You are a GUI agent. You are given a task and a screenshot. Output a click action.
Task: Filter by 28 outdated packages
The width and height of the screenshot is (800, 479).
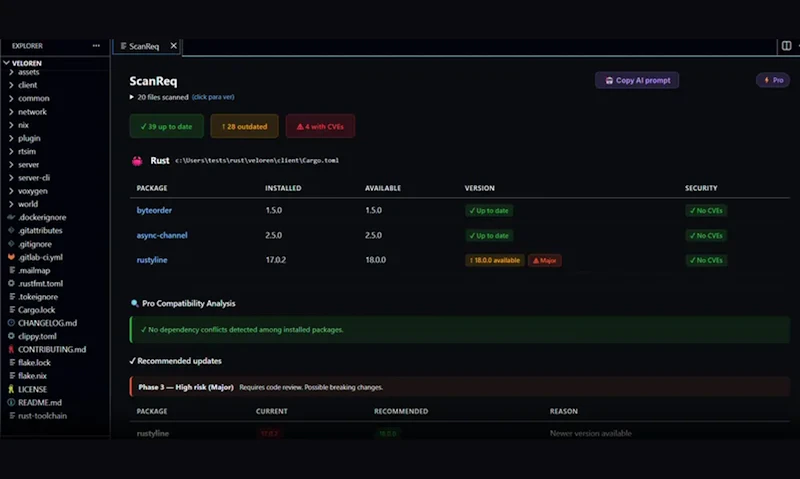[244, 126]
